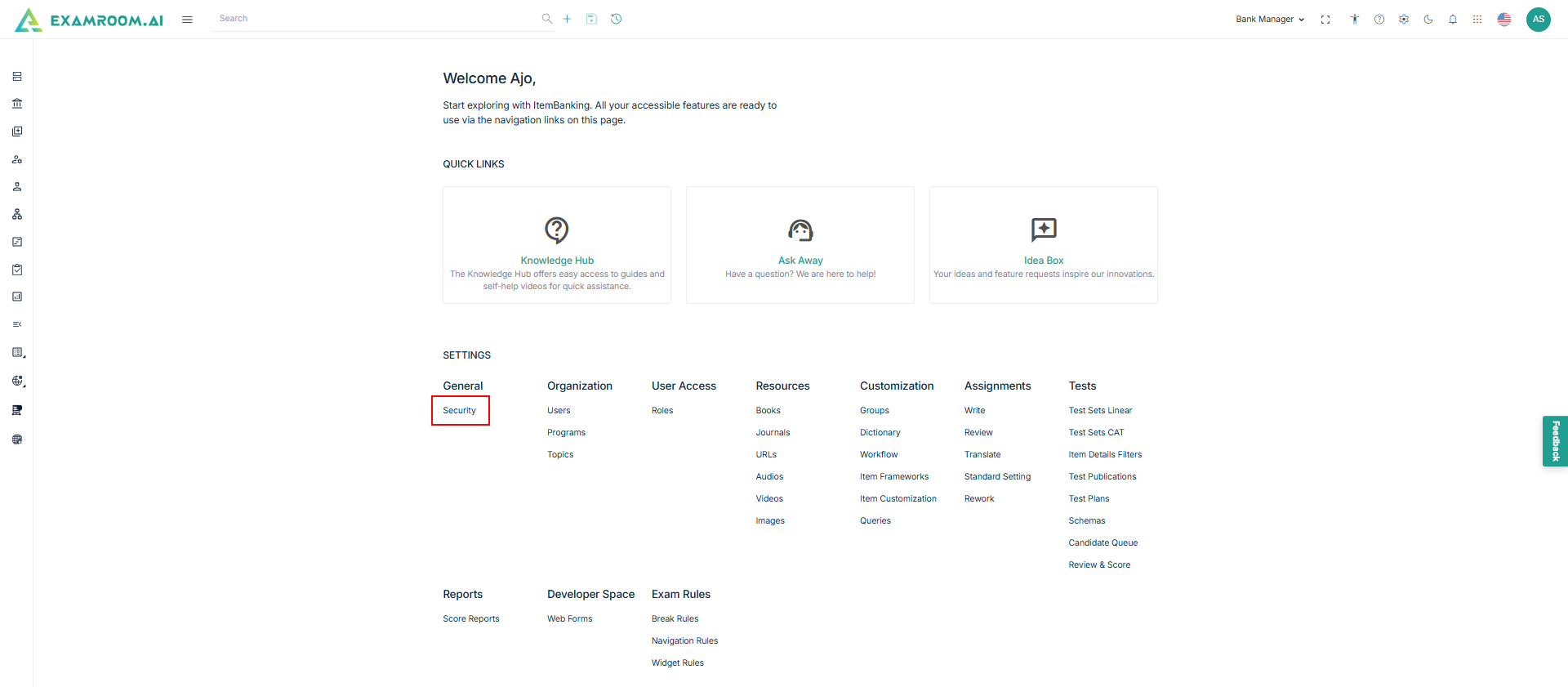Open the settings gear icon in header

[x=1404, y=20]
